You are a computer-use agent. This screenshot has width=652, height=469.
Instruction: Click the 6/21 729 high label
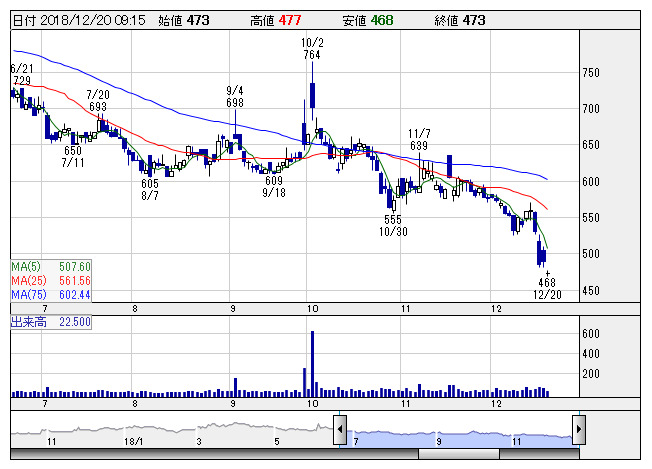20,73
